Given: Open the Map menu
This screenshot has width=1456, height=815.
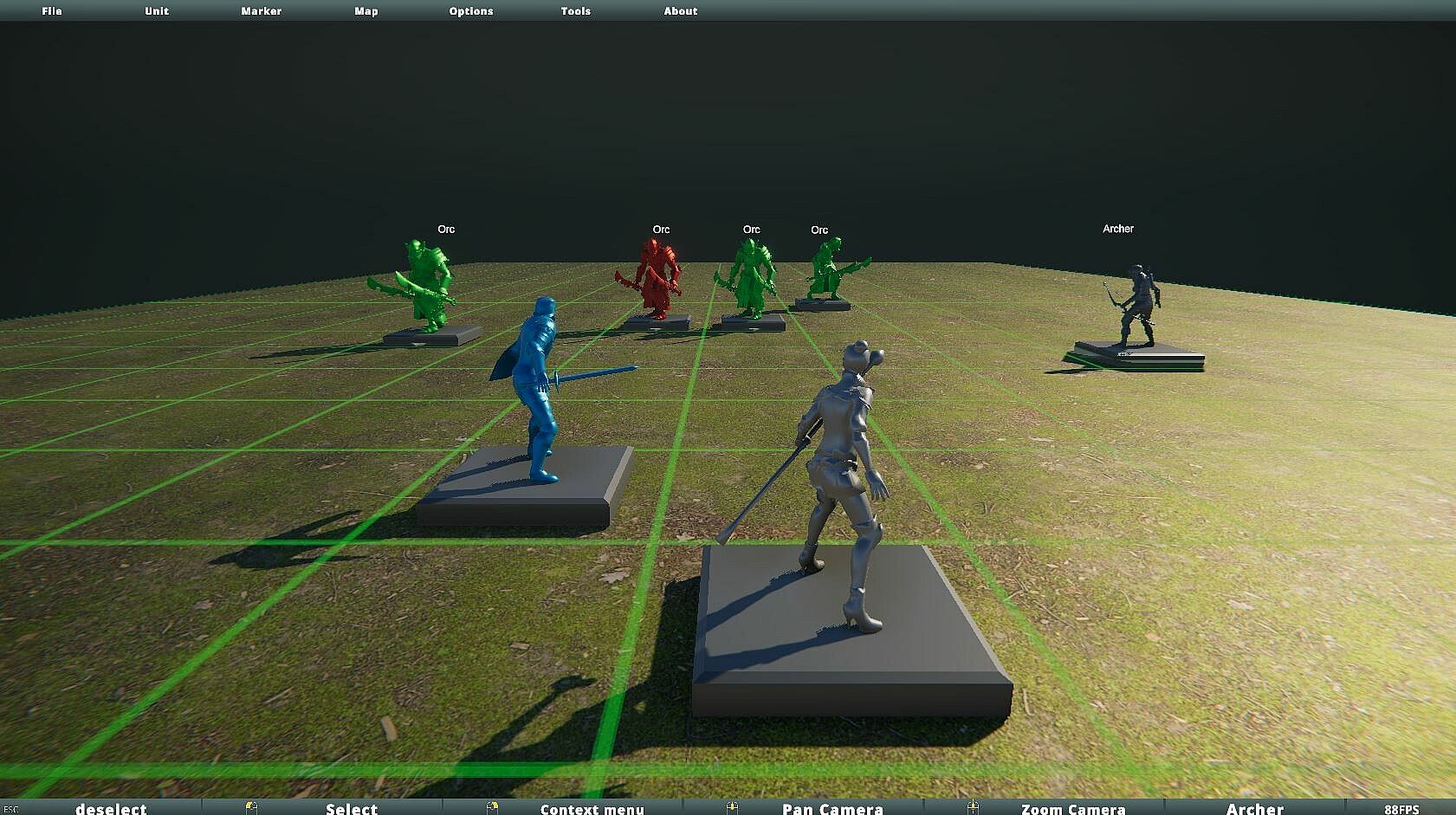Looking at the screenshot, I should (366, 11).
